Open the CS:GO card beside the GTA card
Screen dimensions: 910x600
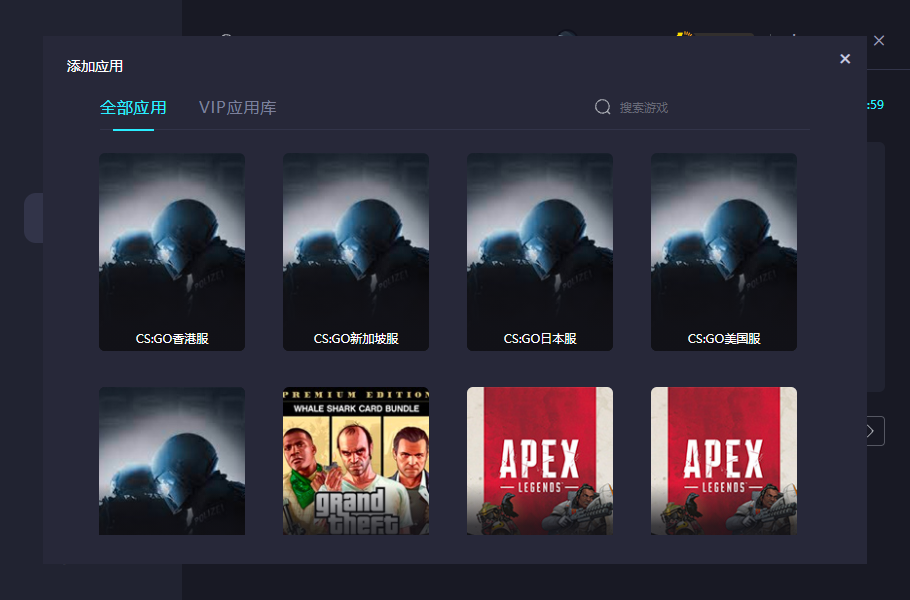[172, 461]
